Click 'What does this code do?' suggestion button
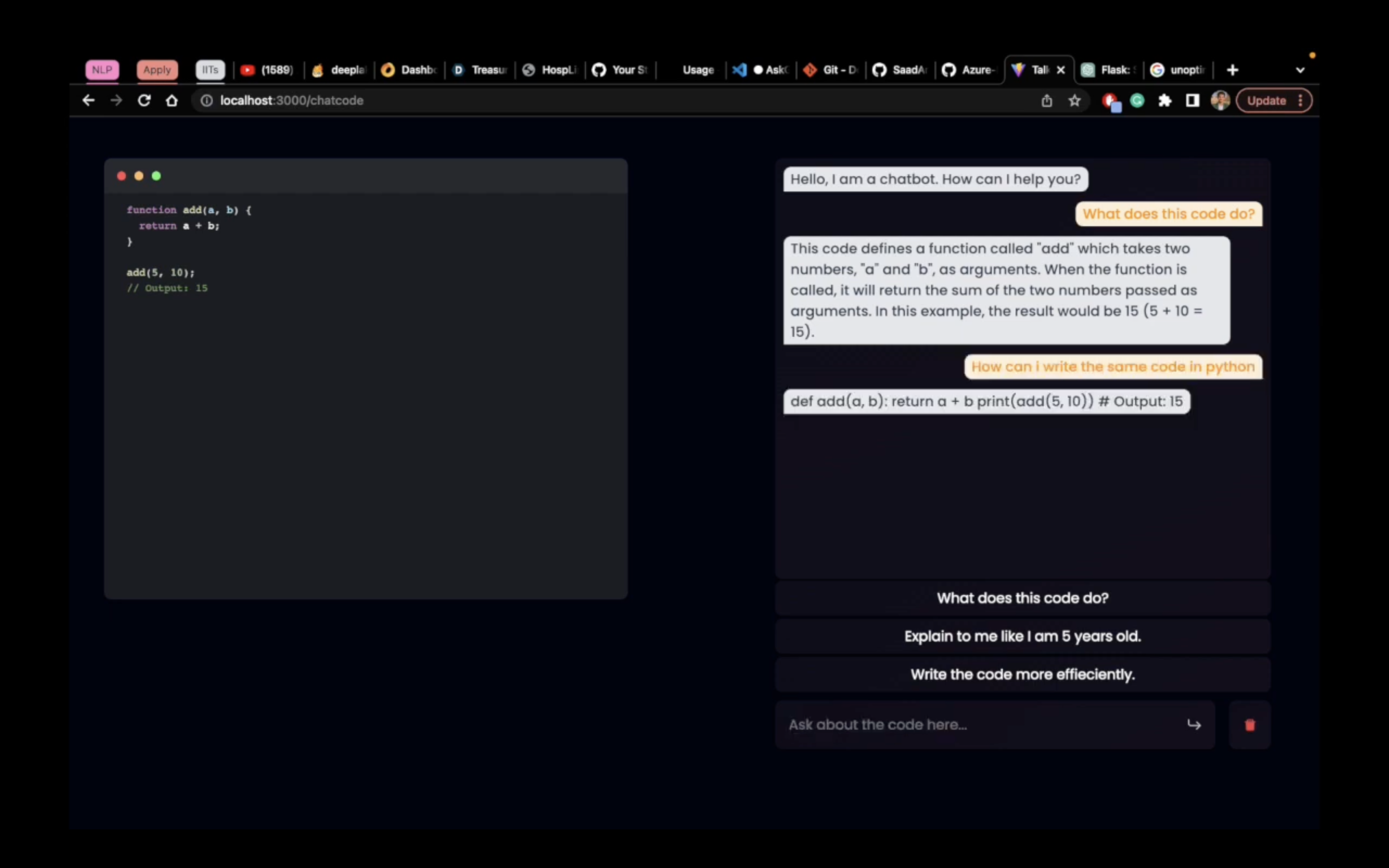Screen dimensions: 1389x868 pyautogui.click(x=1022, y=597)
